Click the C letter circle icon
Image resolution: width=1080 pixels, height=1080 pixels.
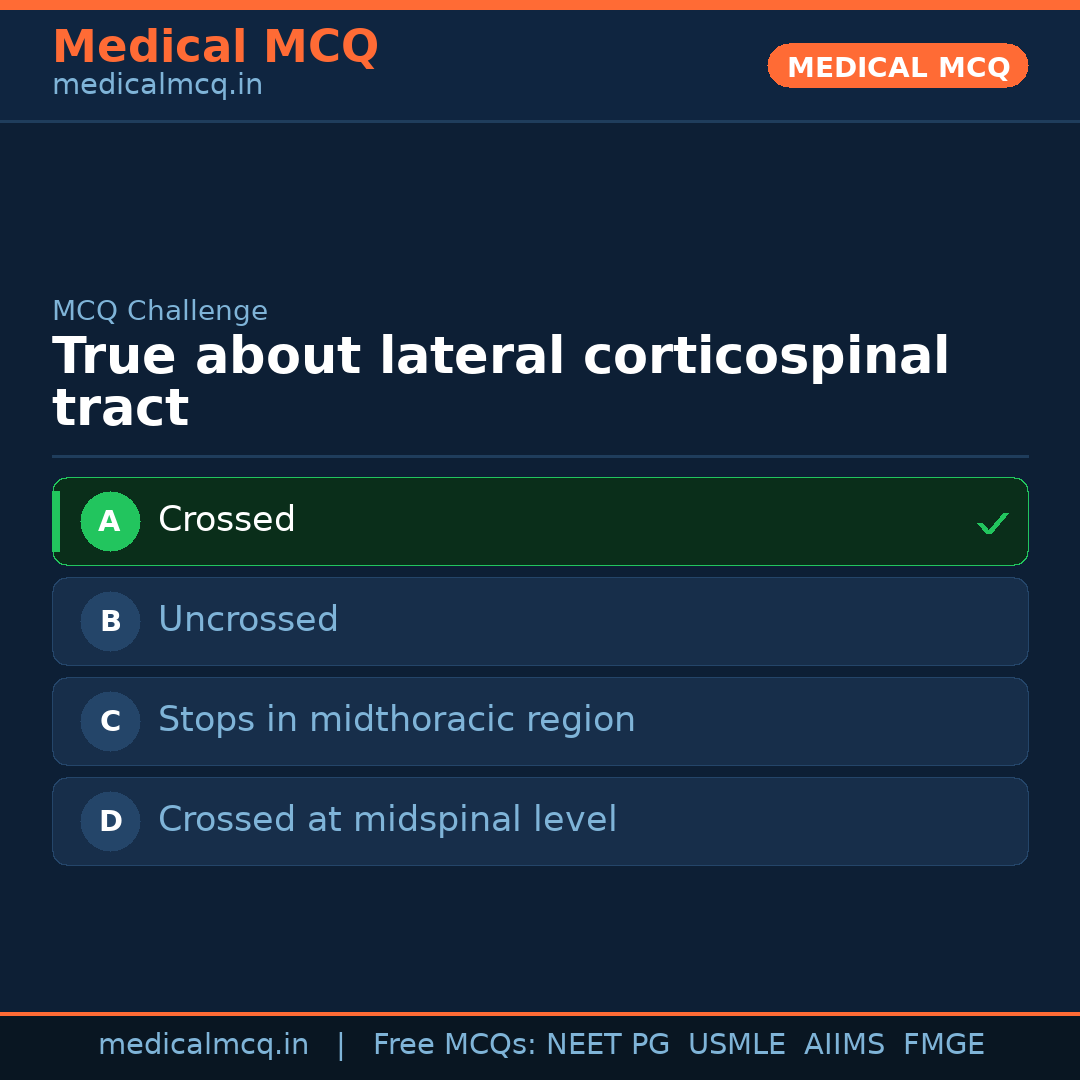click(110, 721)
